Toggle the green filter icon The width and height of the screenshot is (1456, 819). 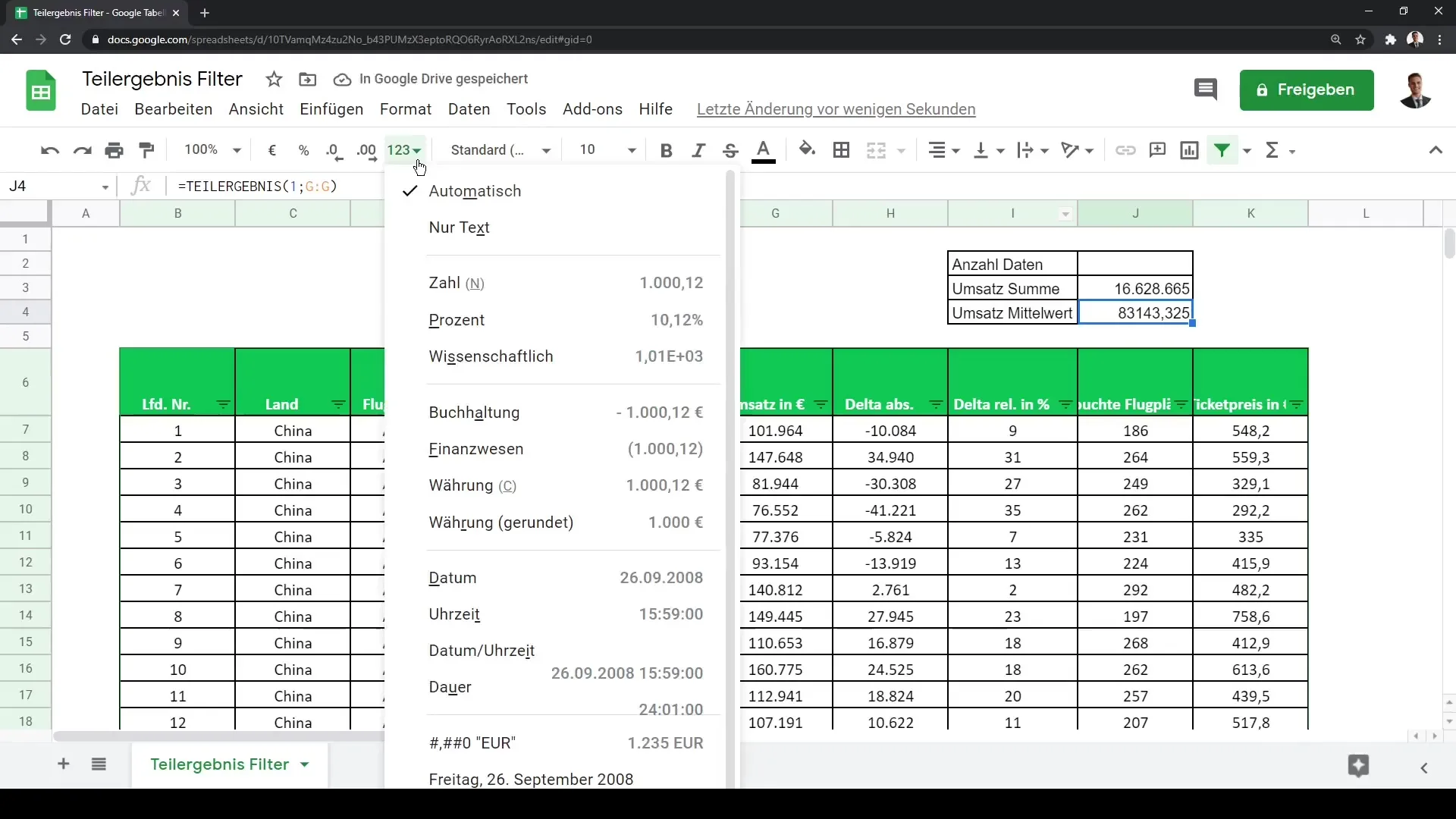[1222, 151]
